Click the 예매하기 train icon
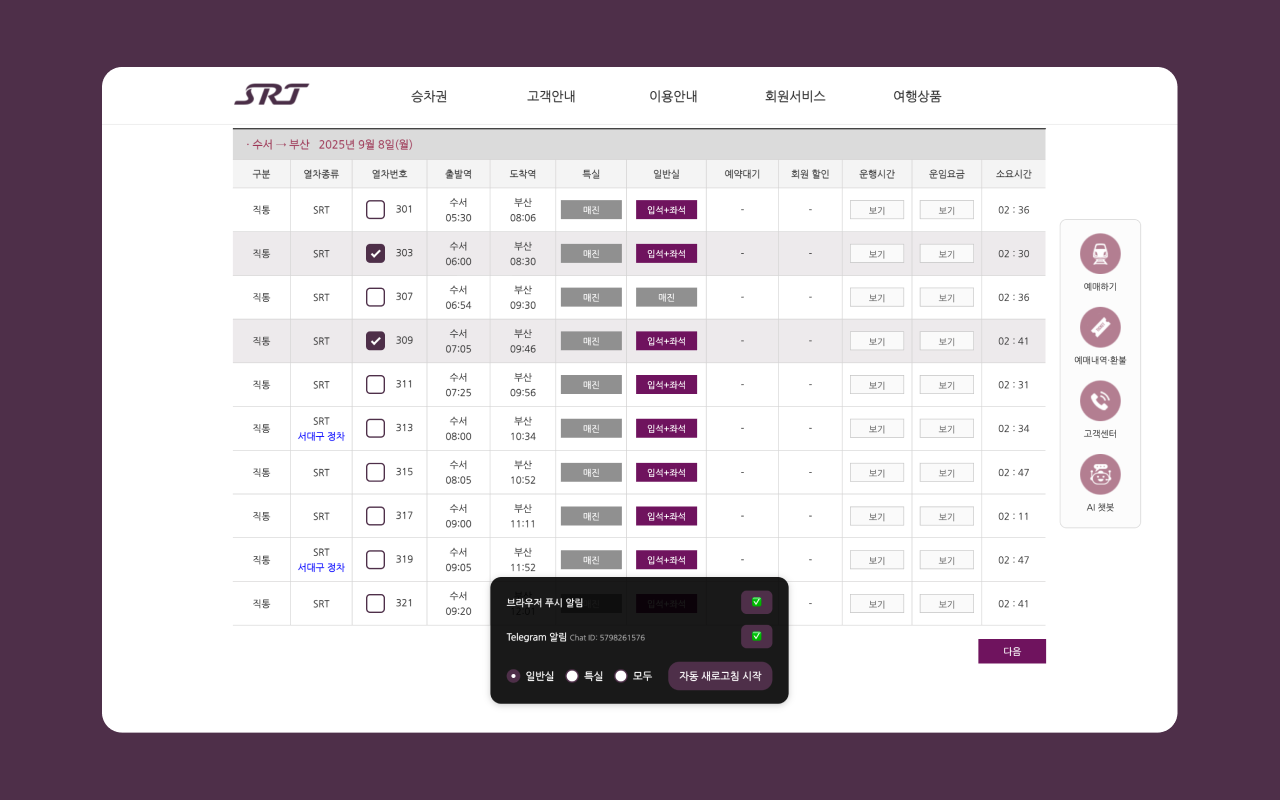The width and height of the screenshot is (1280, 800). [1100, 253]
